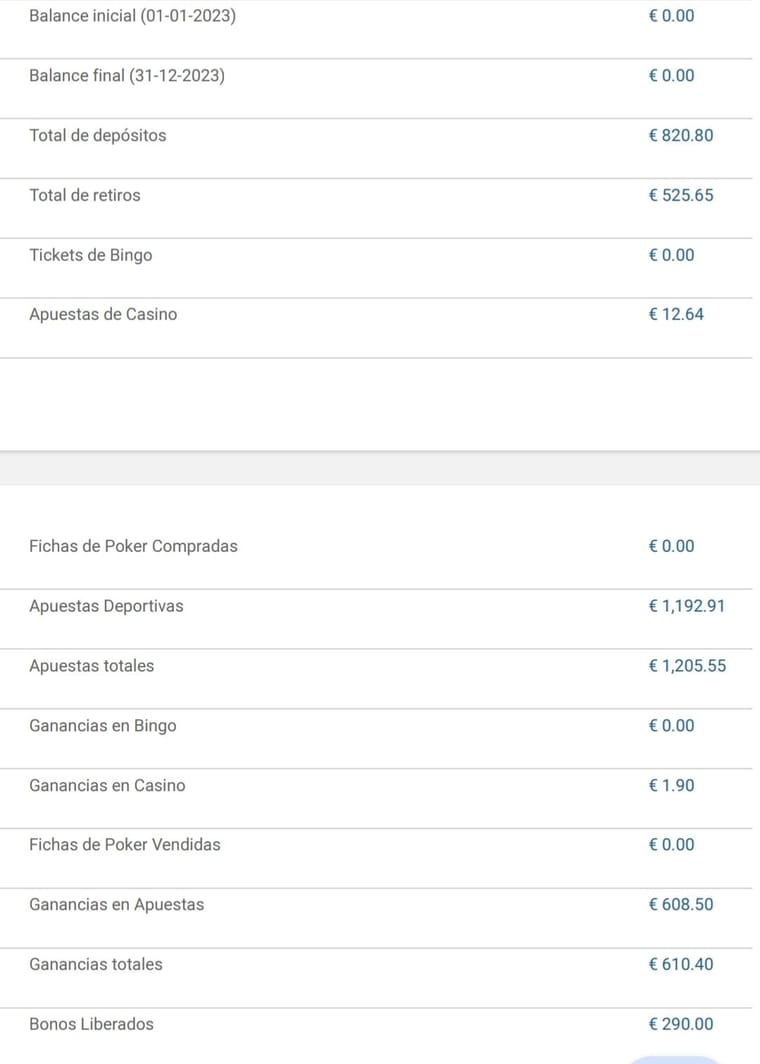
Task: Tap the Ganancias en Bingo label
Action: pyautogui.click(x=103, y=725)
